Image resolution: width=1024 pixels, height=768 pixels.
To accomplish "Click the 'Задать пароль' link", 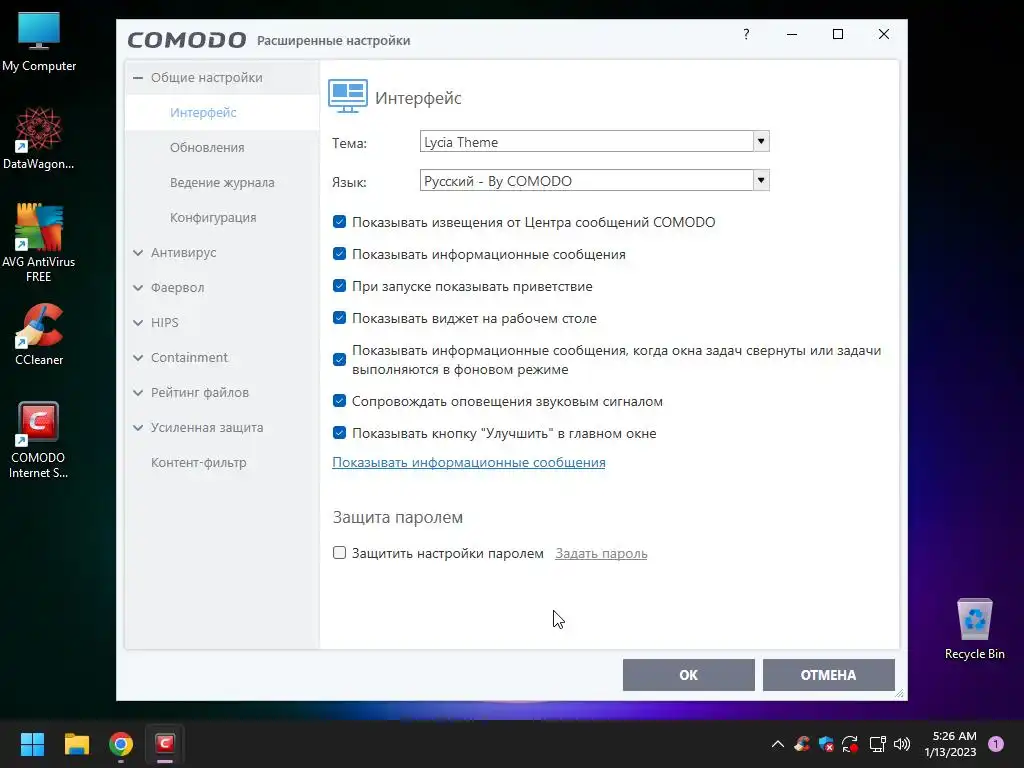I will (601, 553).
